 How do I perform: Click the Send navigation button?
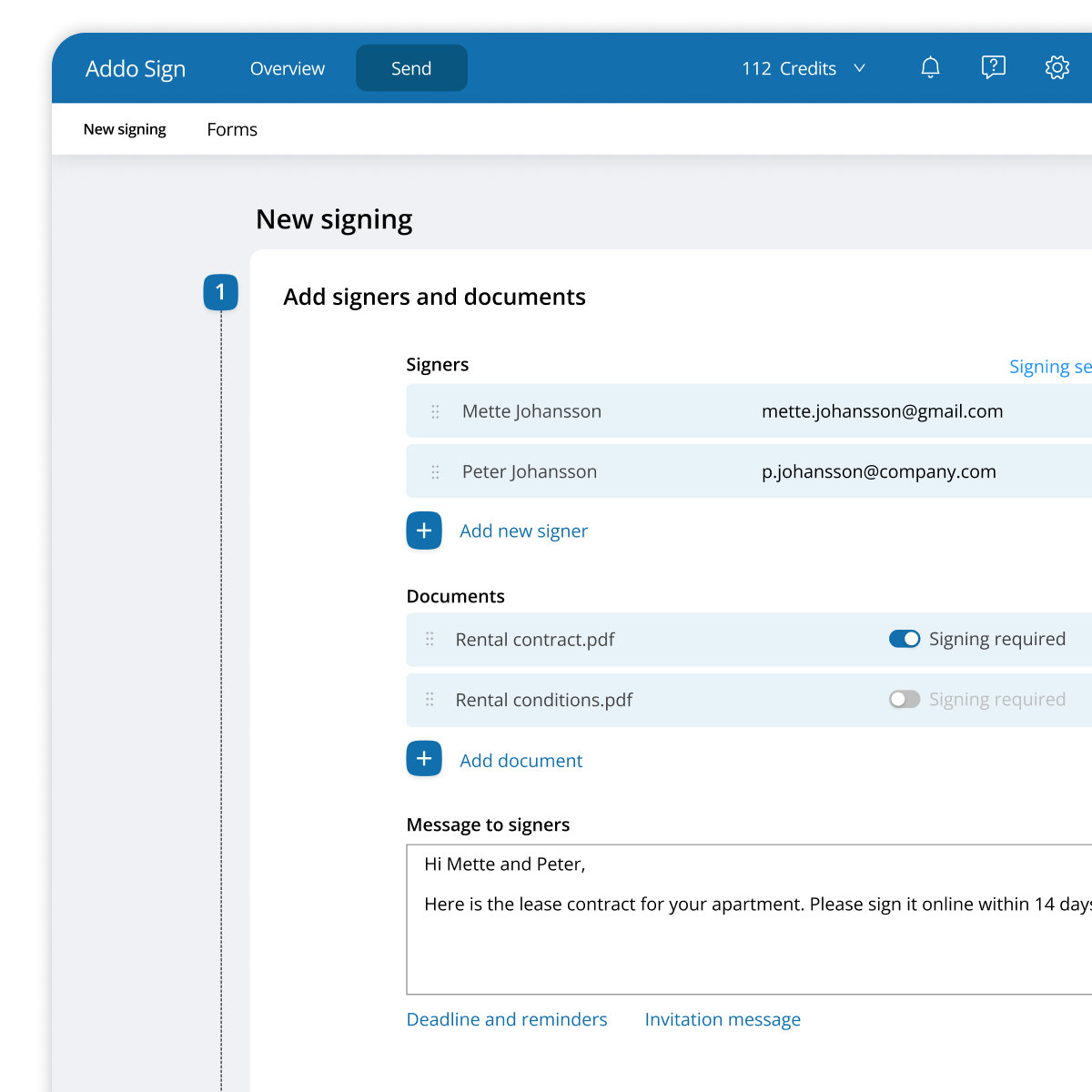point(411,67)
